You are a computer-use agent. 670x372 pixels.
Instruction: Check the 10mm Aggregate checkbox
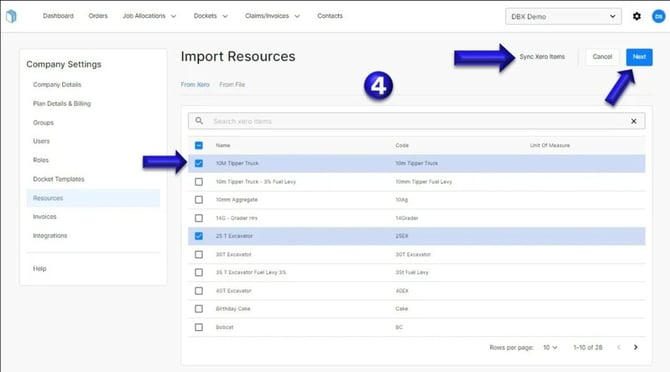[x=199, y=199]
